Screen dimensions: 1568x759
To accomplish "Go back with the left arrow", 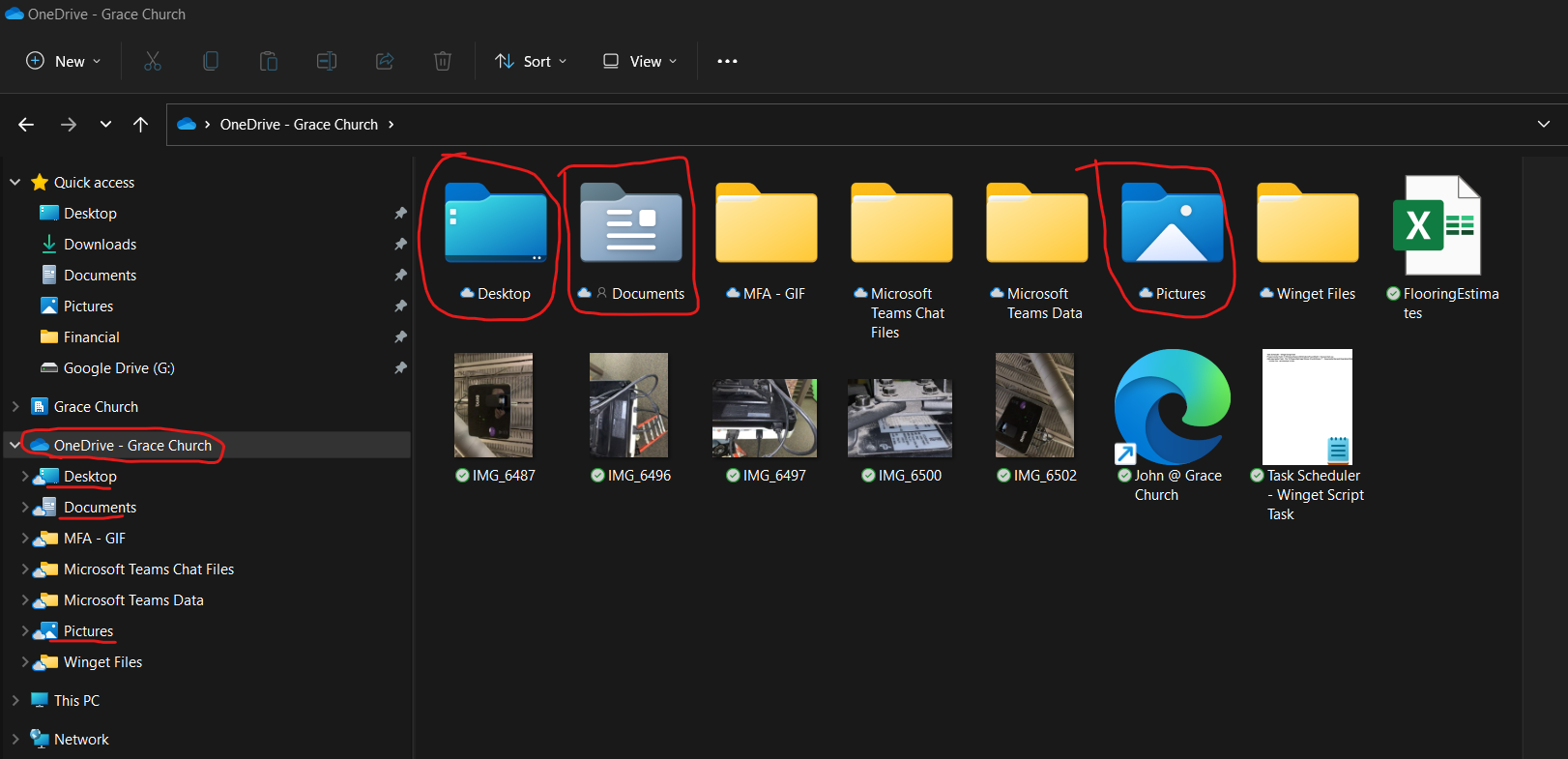I will tap(26, 124).
